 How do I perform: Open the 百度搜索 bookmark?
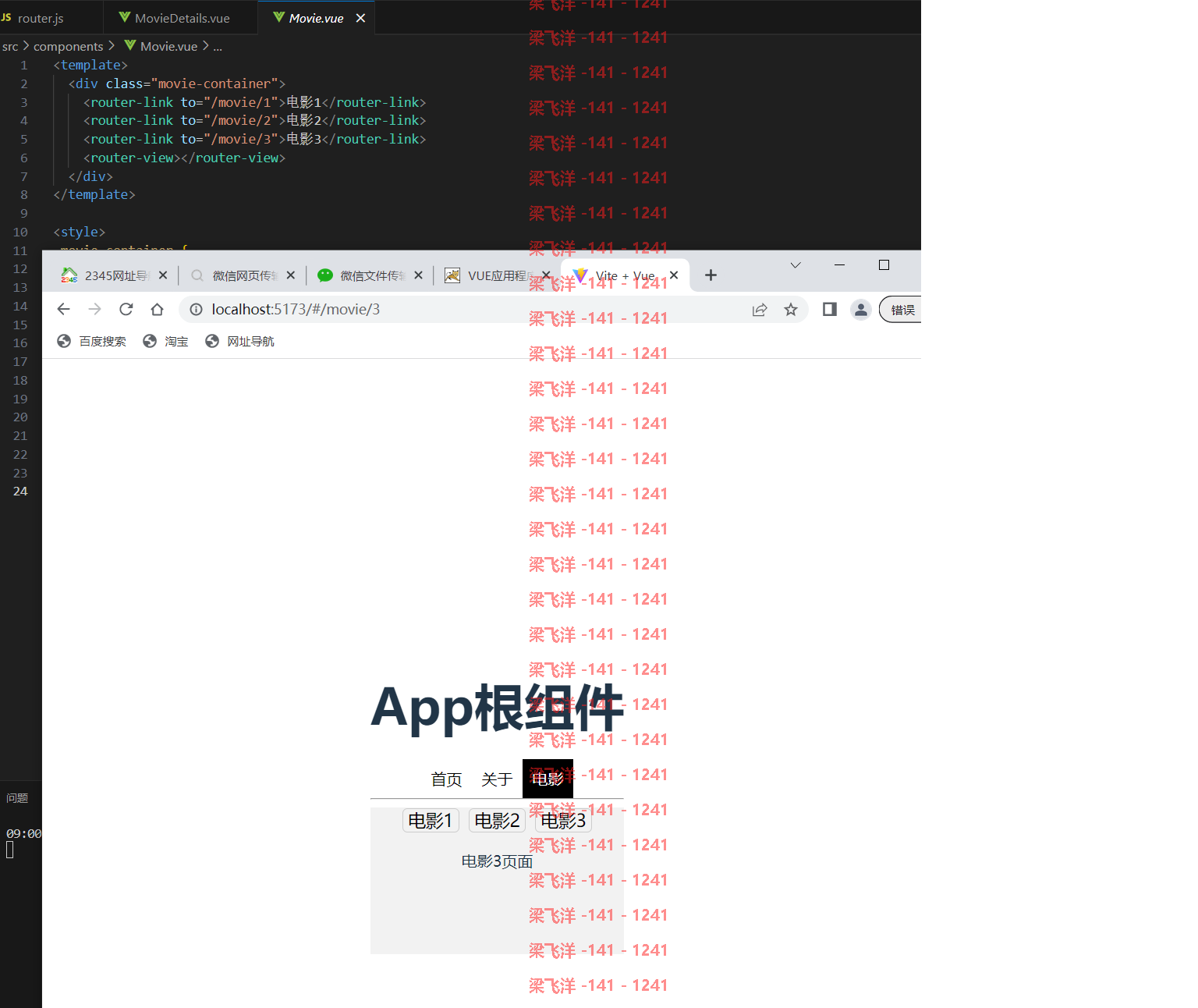(x=92, y=342)
